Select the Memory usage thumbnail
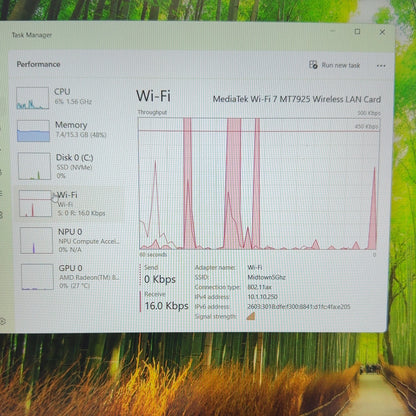The width and height of the screenshot is (416, 416). pyautogui.click(x=33, y=131)
